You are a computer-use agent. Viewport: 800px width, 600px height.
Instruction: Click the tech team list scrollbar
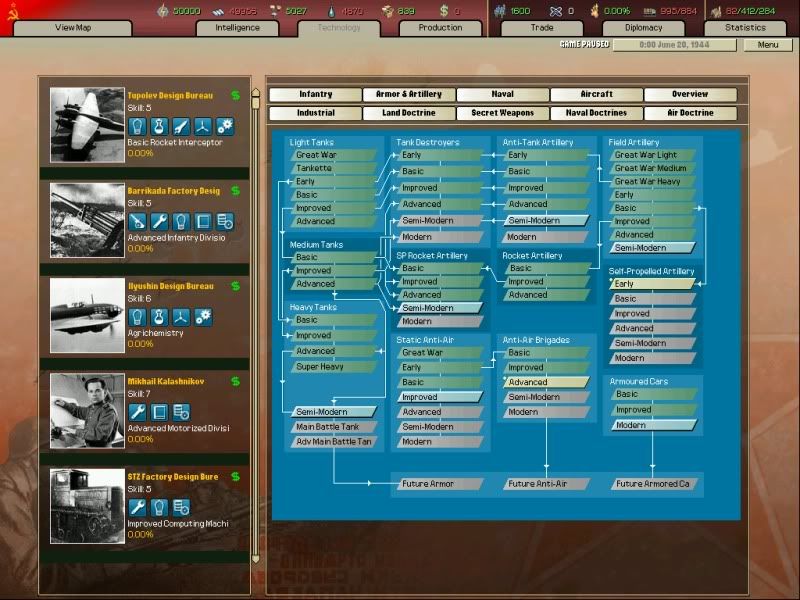(255, 320)
